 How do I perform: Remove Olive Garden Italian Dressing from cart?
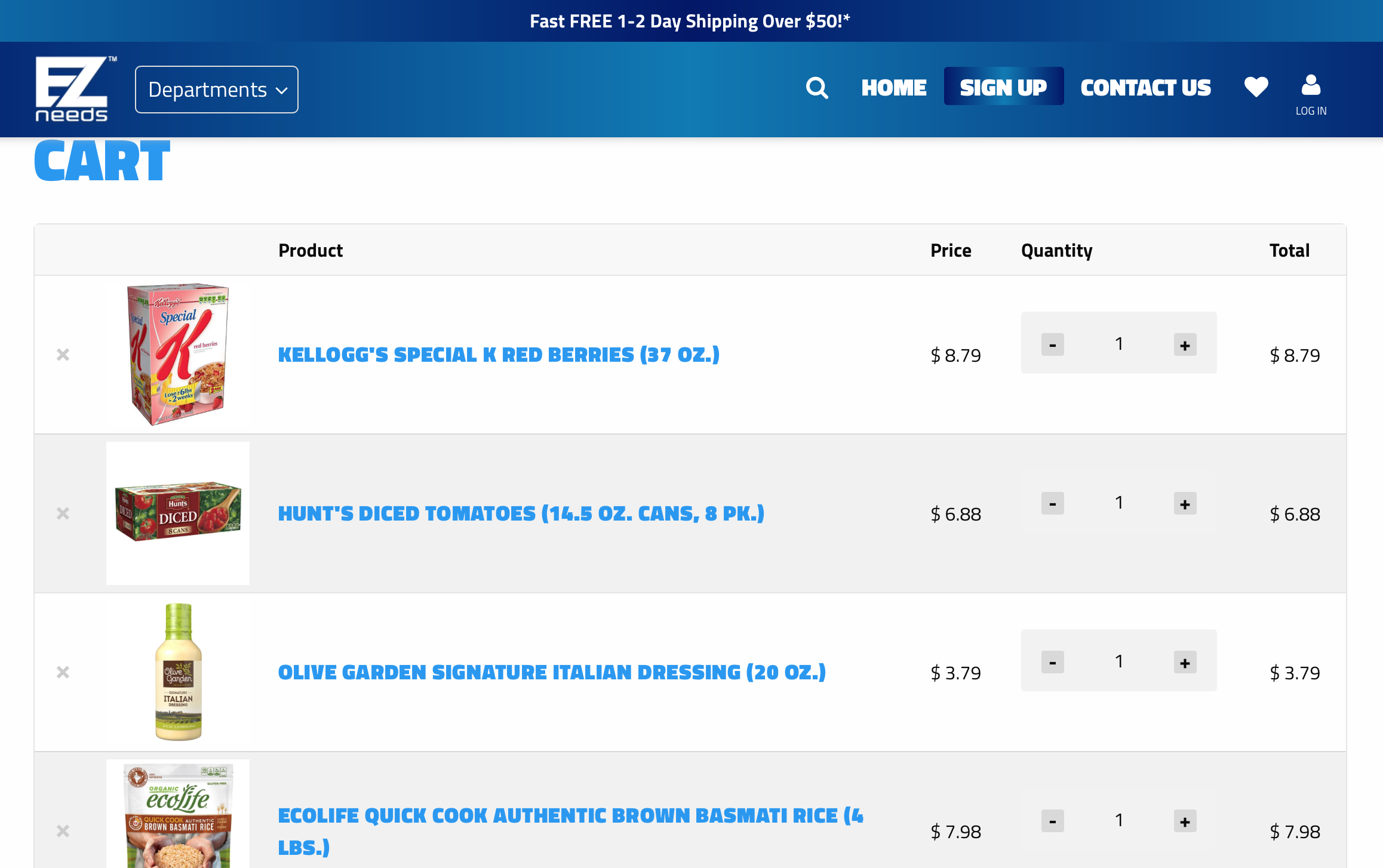pos(63,672)
